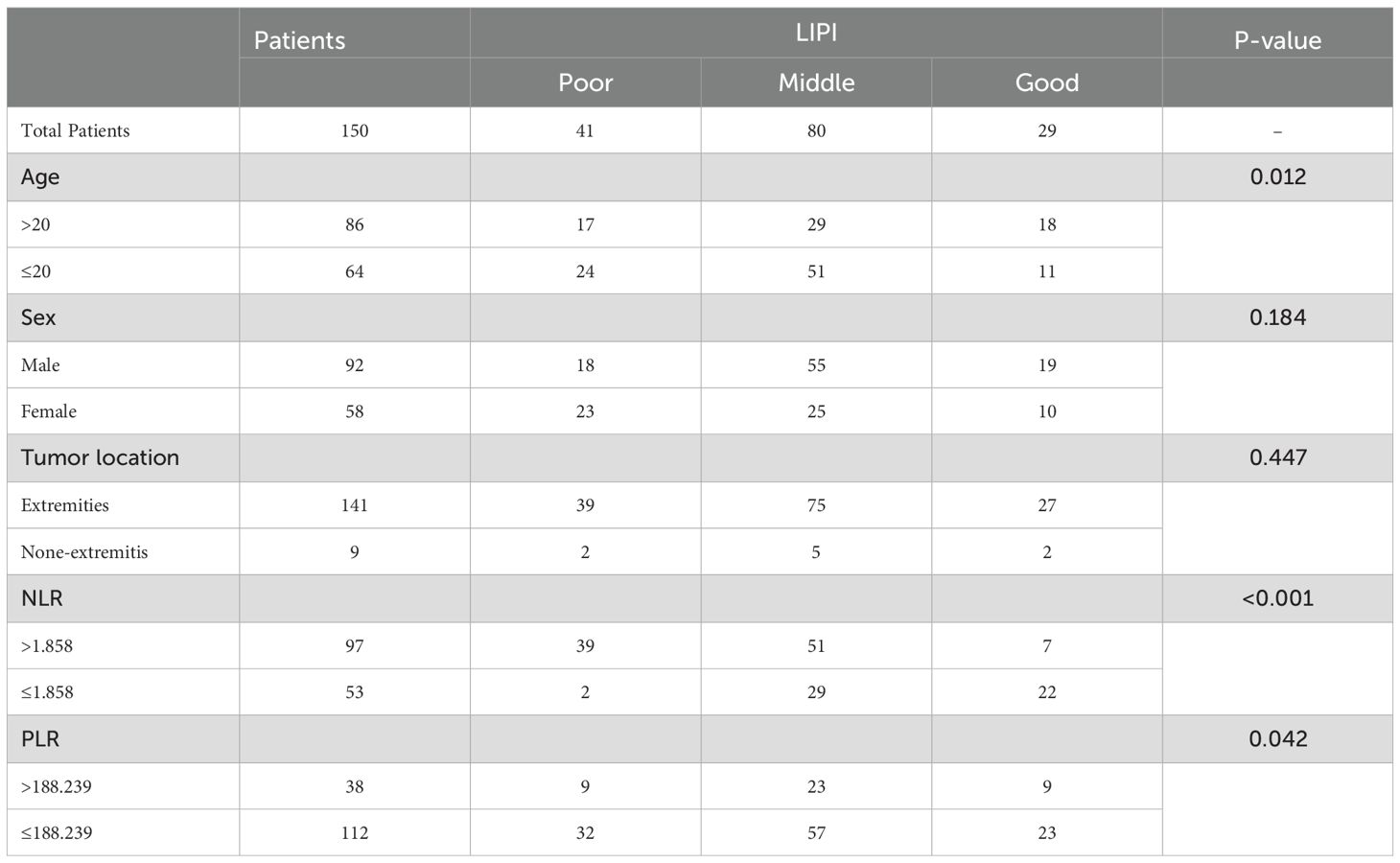
Task: Select the Poor subheader cell
Action: click(x=585, y=82)
